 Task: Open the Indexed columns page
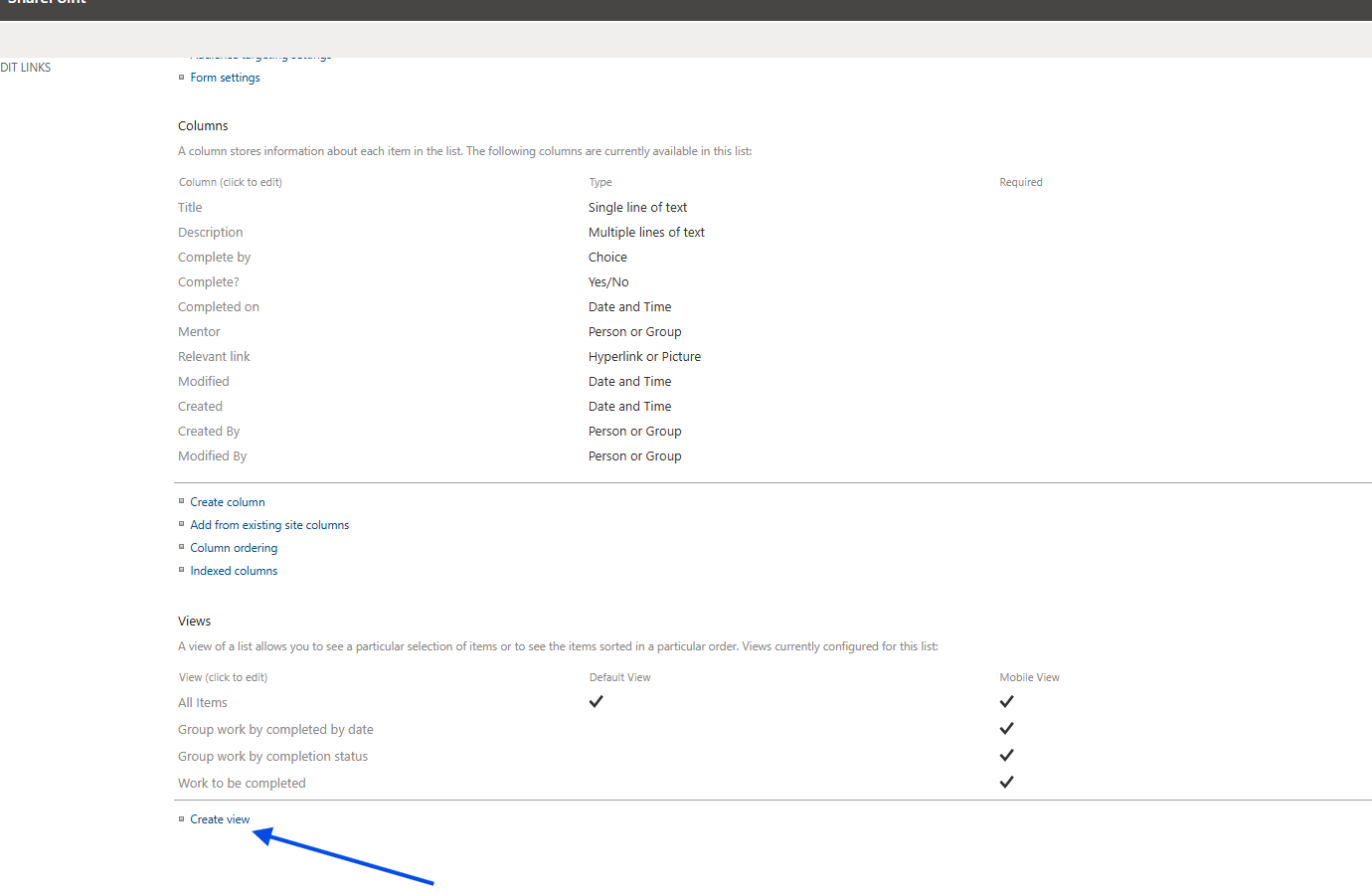(234, 571)
